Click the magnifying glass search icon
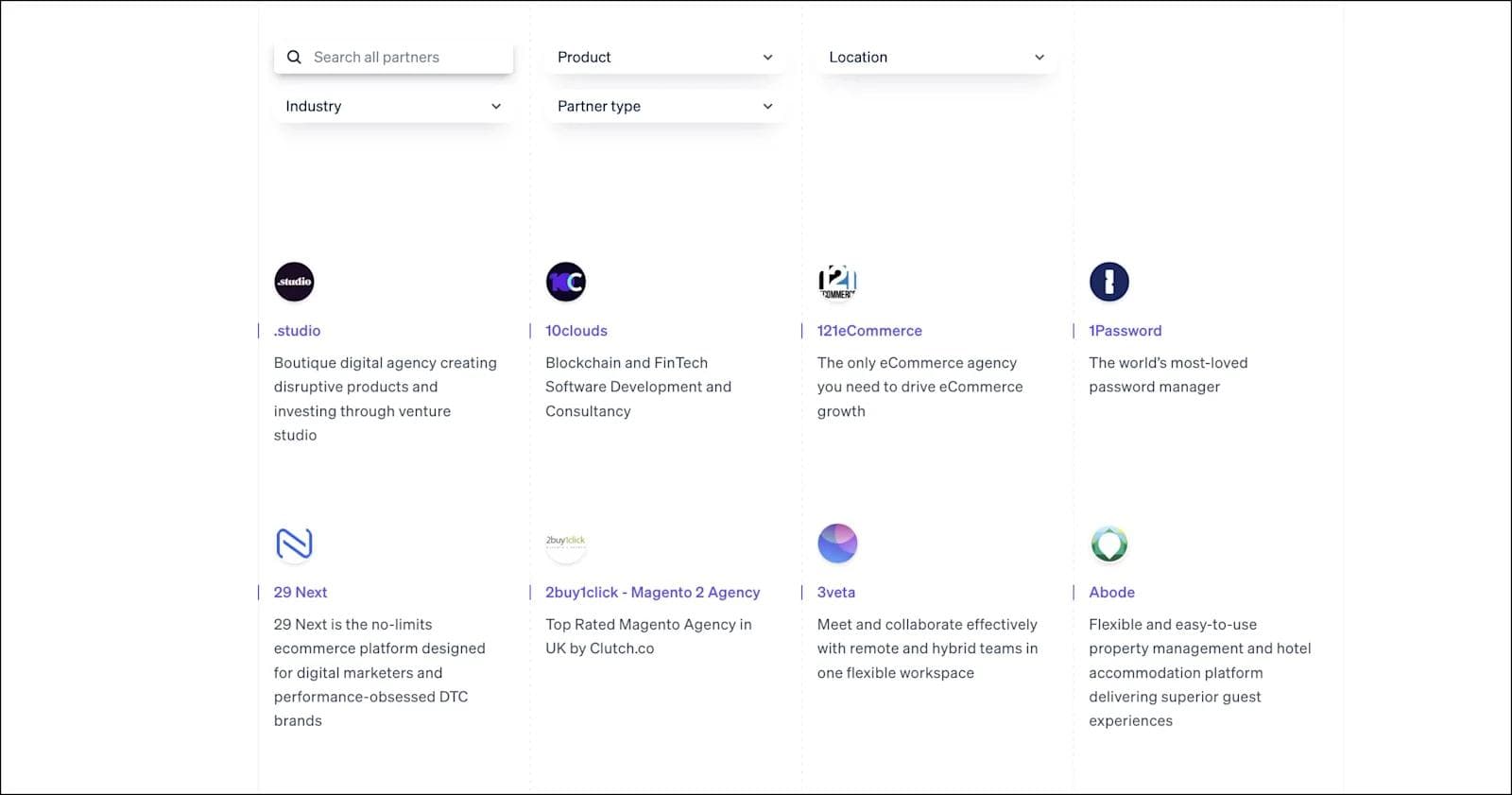 point(294,57)
